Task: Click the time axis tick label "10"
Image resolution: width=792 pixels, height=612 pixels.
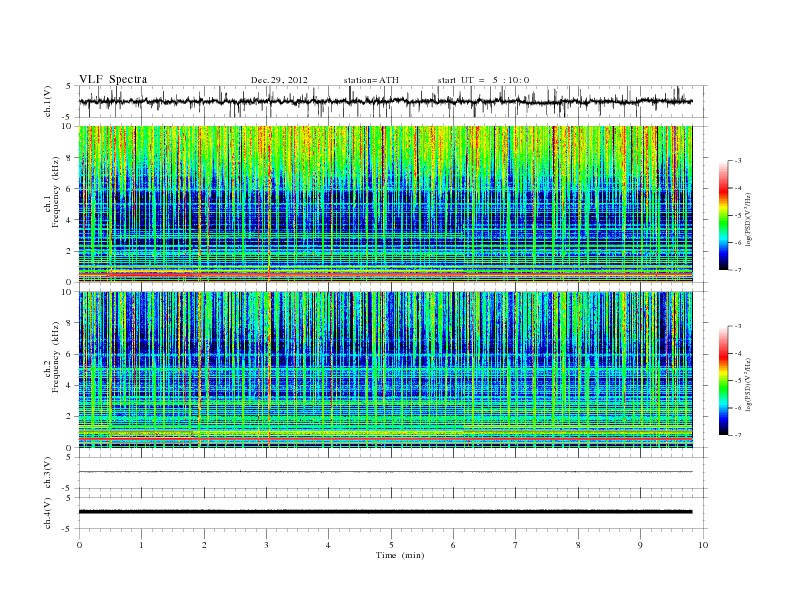Action: pyautogui.click(x=703, y=545)
